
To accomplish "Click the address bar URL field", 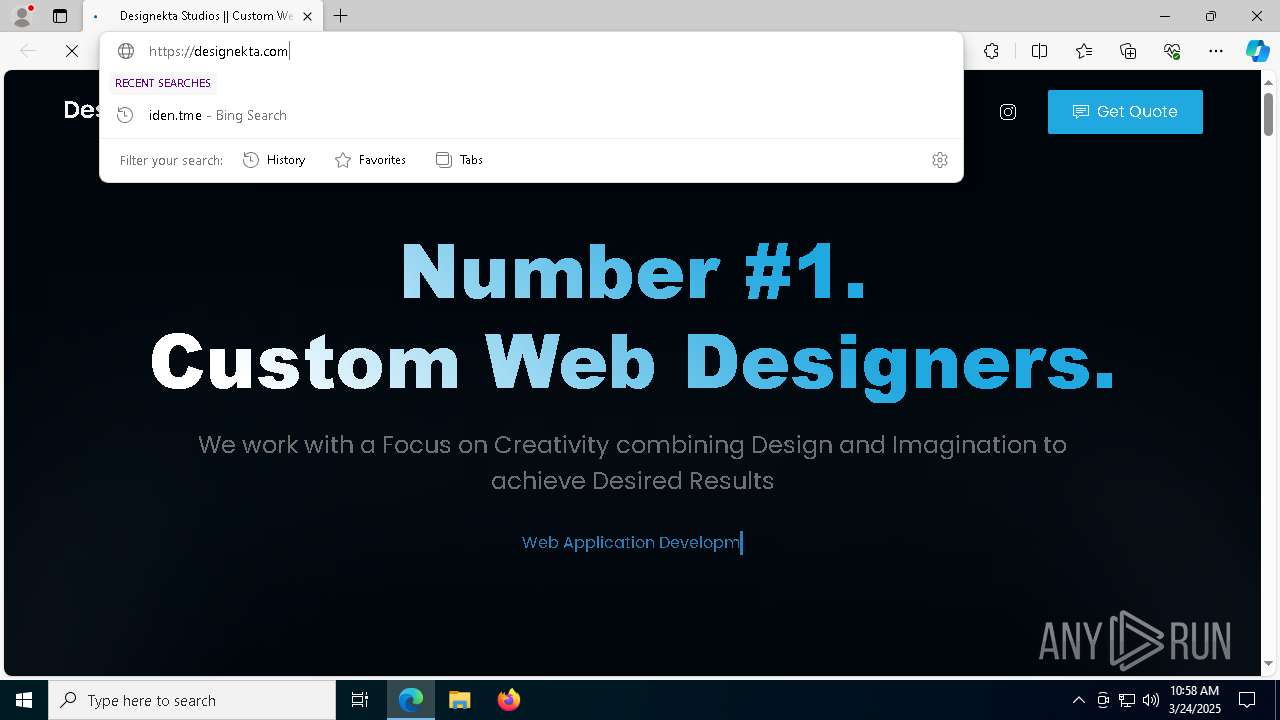I will [530, 51].
